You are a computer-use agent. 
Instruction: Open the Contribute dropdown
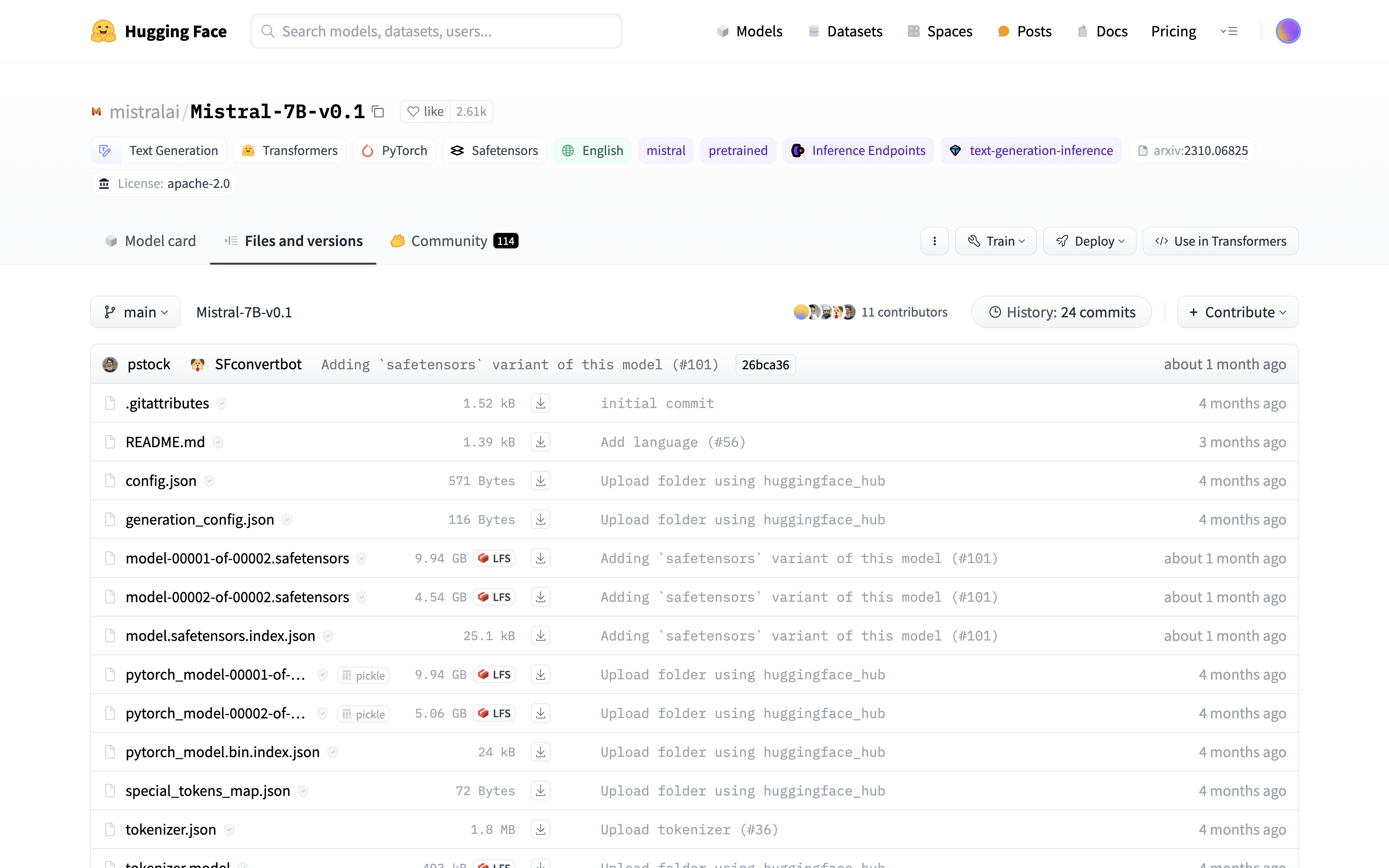(x=1238, y=312)
